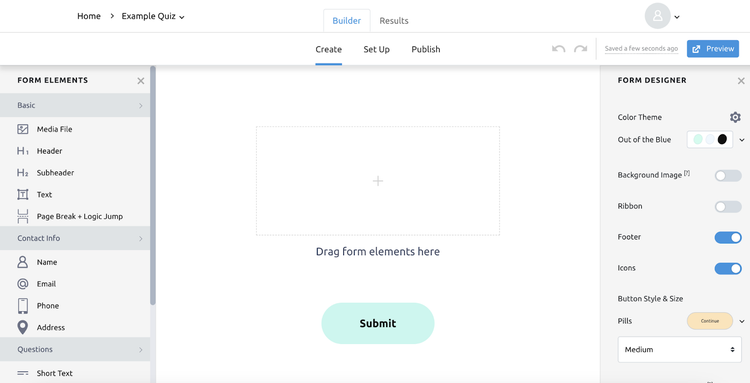Click the Subheader label text

point(55,173)
